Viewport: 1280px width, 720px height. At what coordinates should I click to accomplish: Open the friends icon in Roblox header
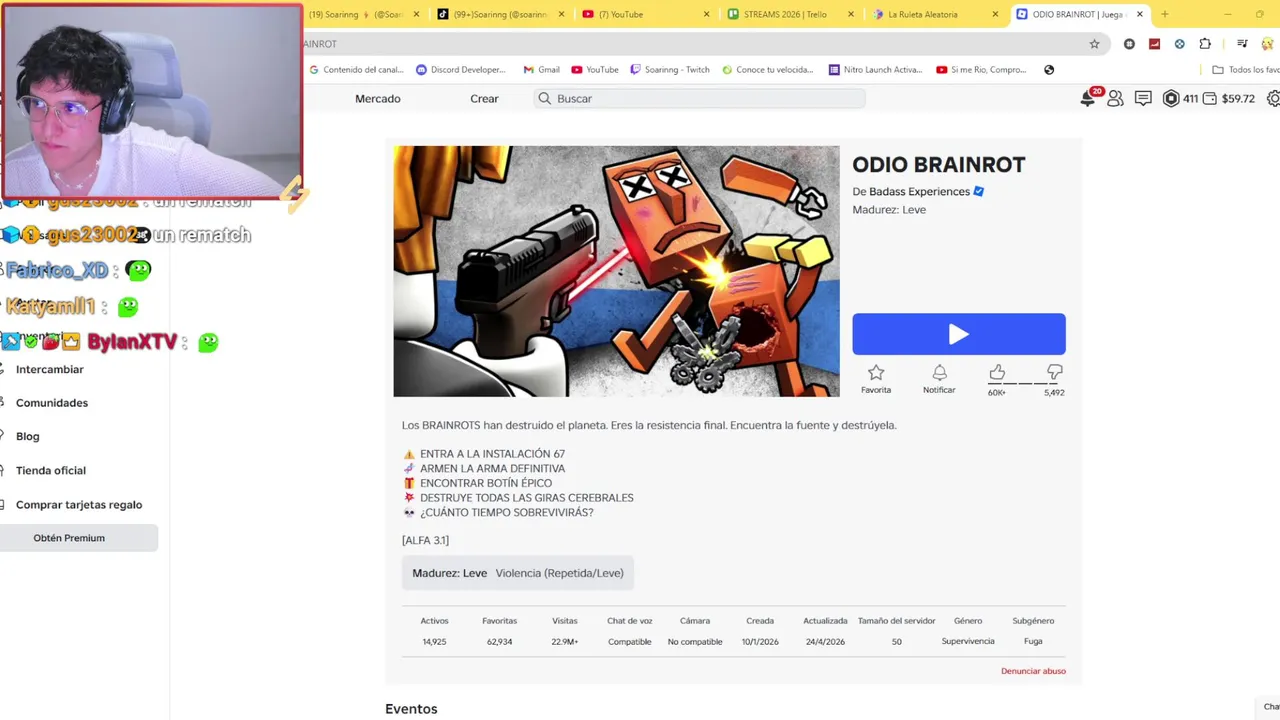[x=1115, y=98]
